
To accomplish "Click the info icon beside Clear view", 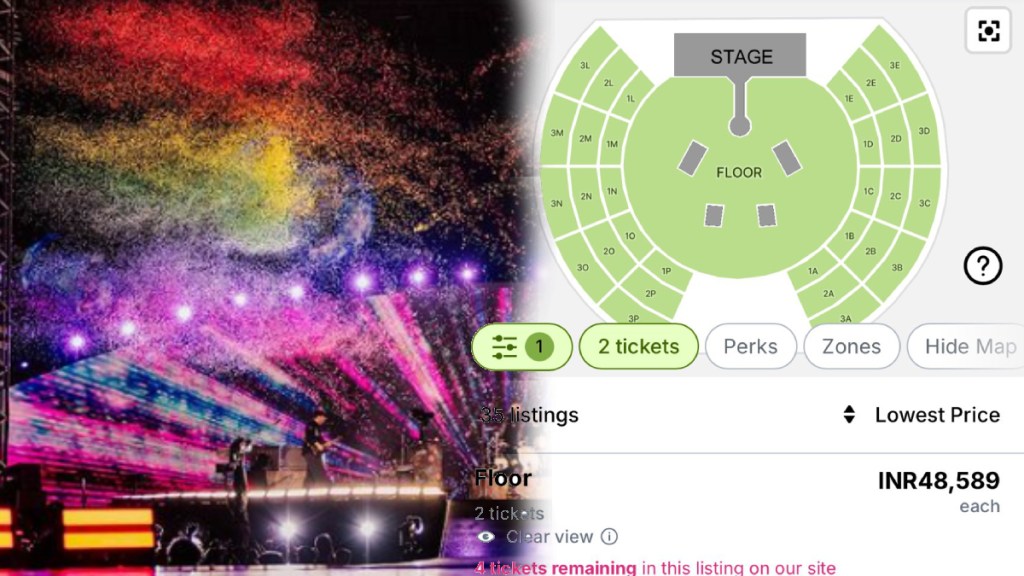I will 609,537.
